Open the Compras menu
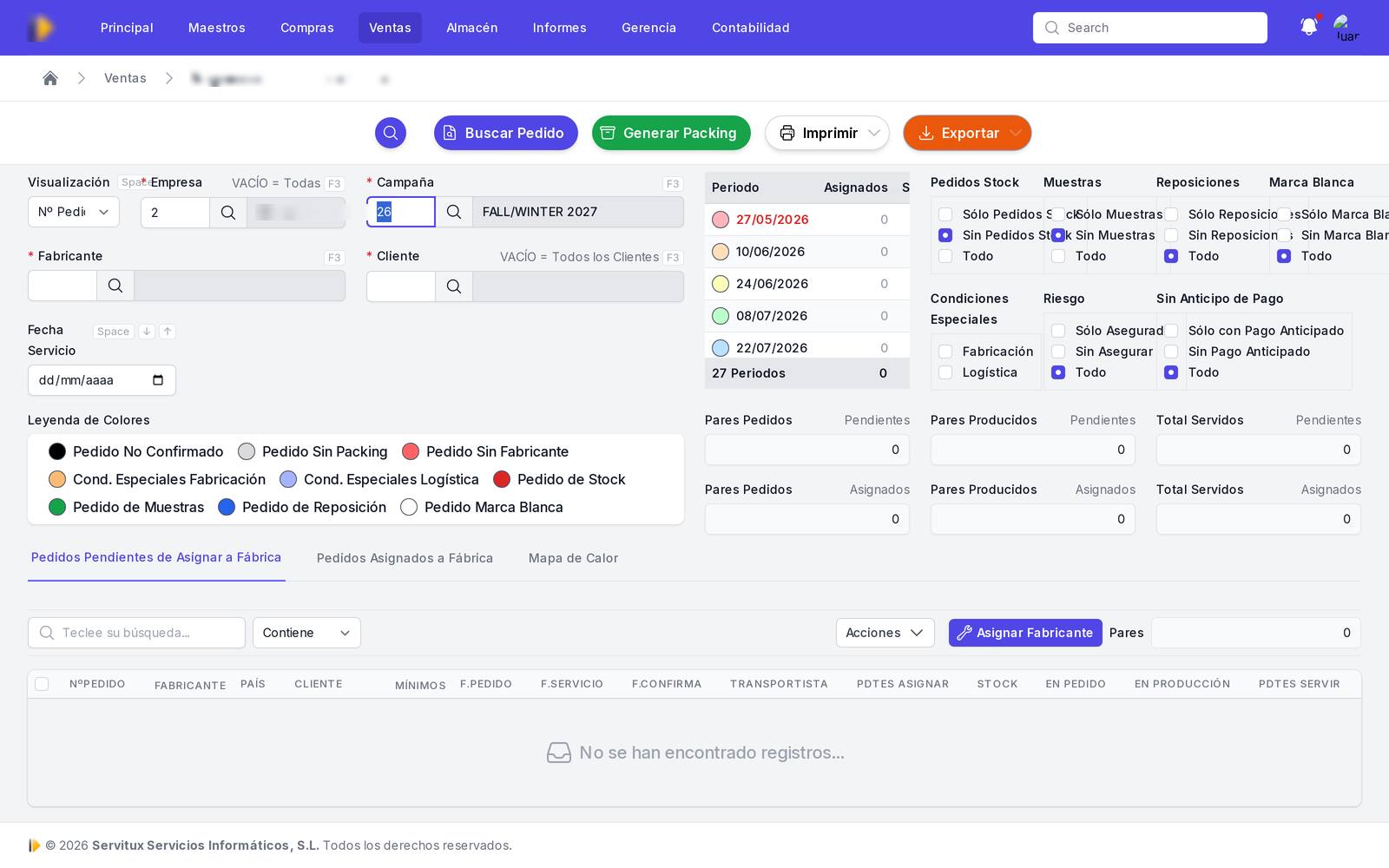1389x868 pixels. click(x=307, y=28)
